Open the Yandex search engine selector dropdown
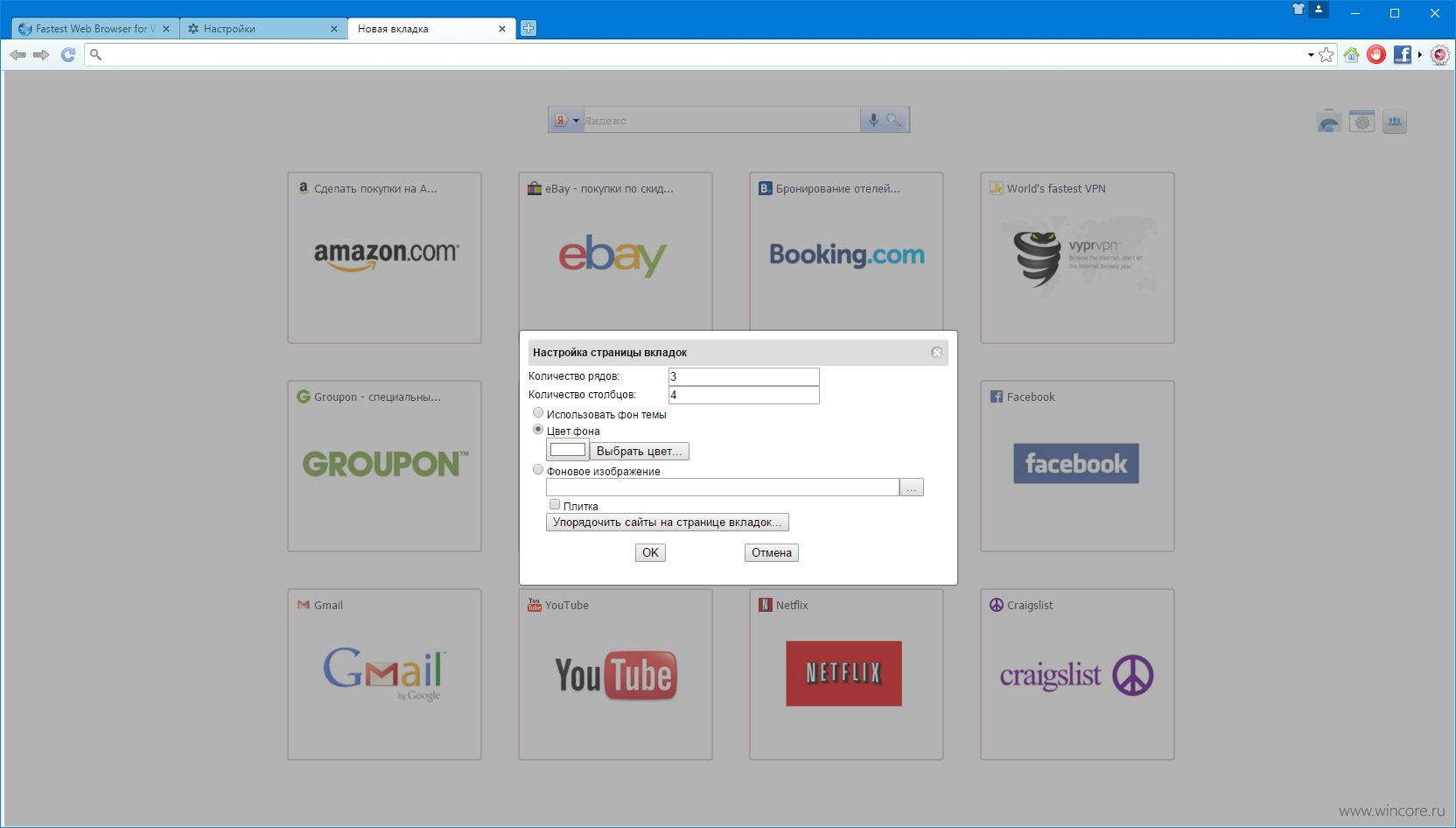 (x=566, y=120)
